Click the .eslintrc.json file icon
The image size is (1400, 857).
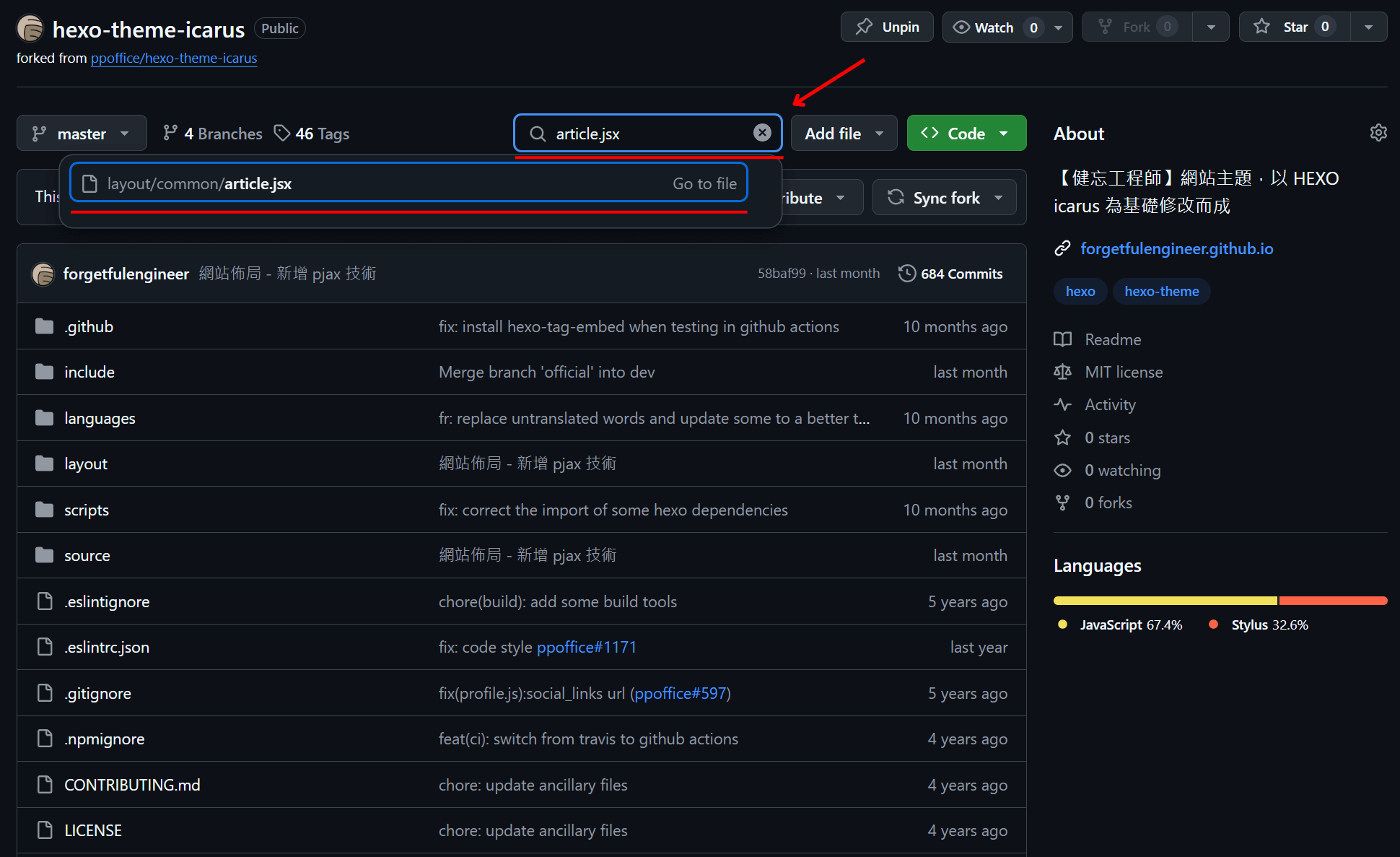point(45,647)
